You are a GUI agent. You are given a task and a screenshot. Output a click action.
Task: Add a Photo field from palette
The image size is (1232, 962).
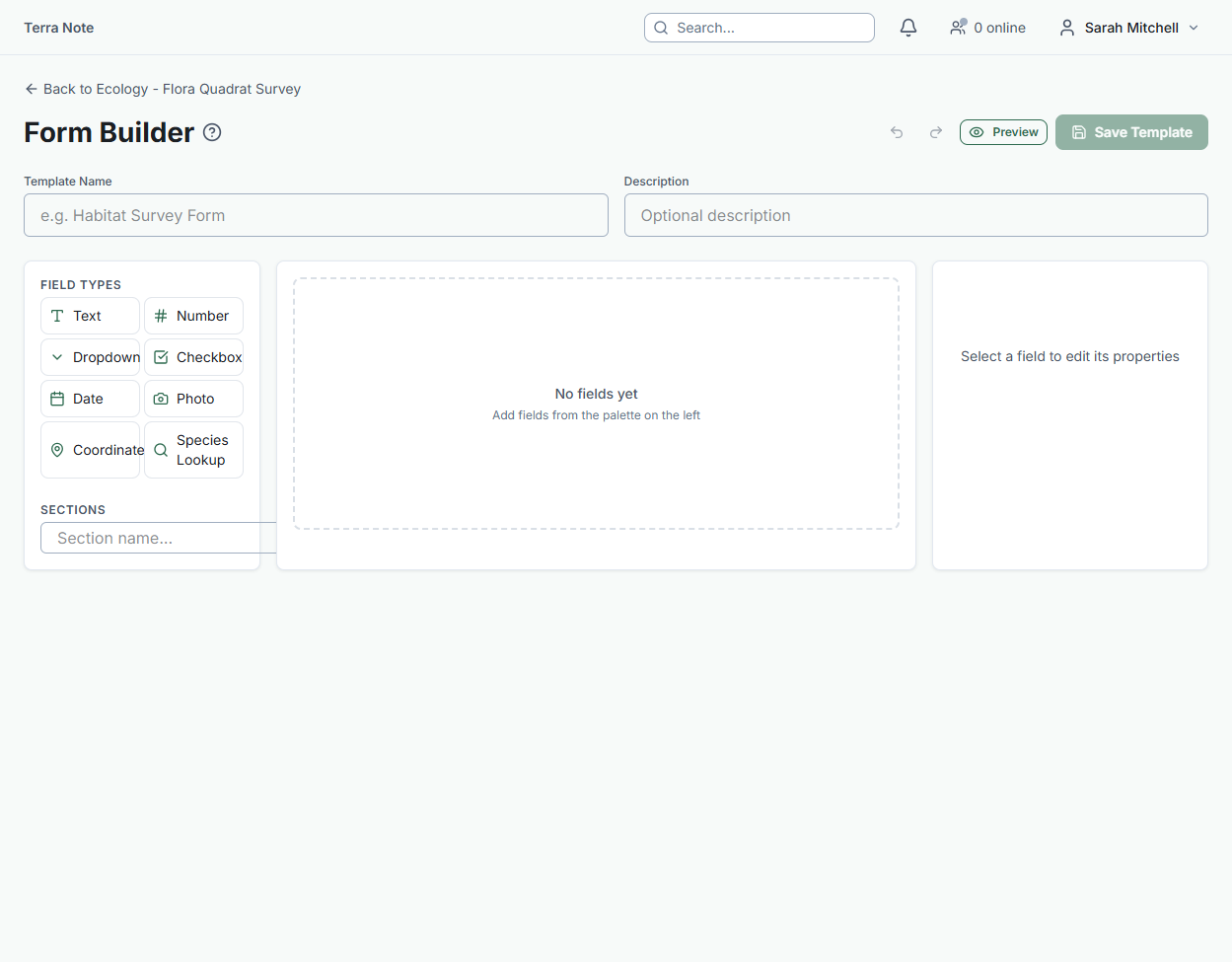click(193, 399)
